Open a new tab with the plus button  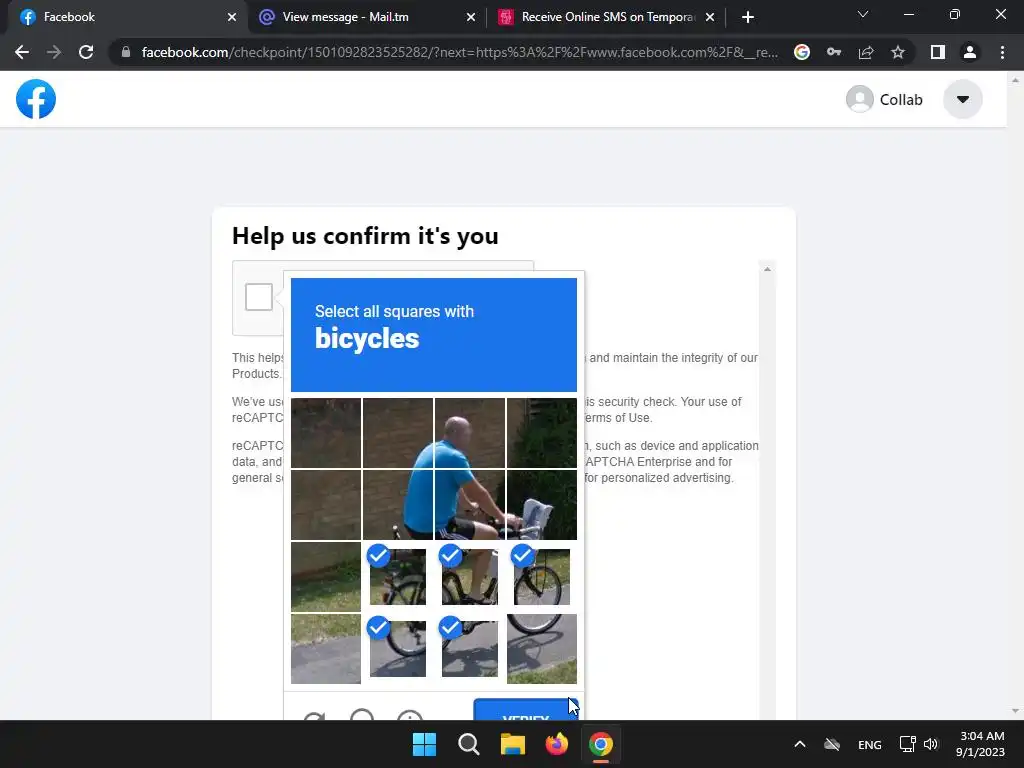click(748, 17)
